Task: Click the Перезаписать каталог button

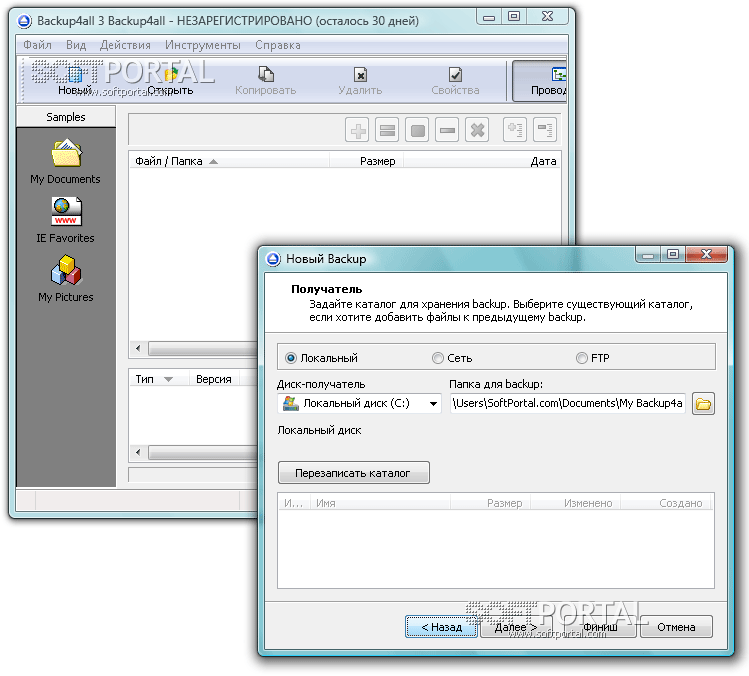Action: click(x=353, y=473)
